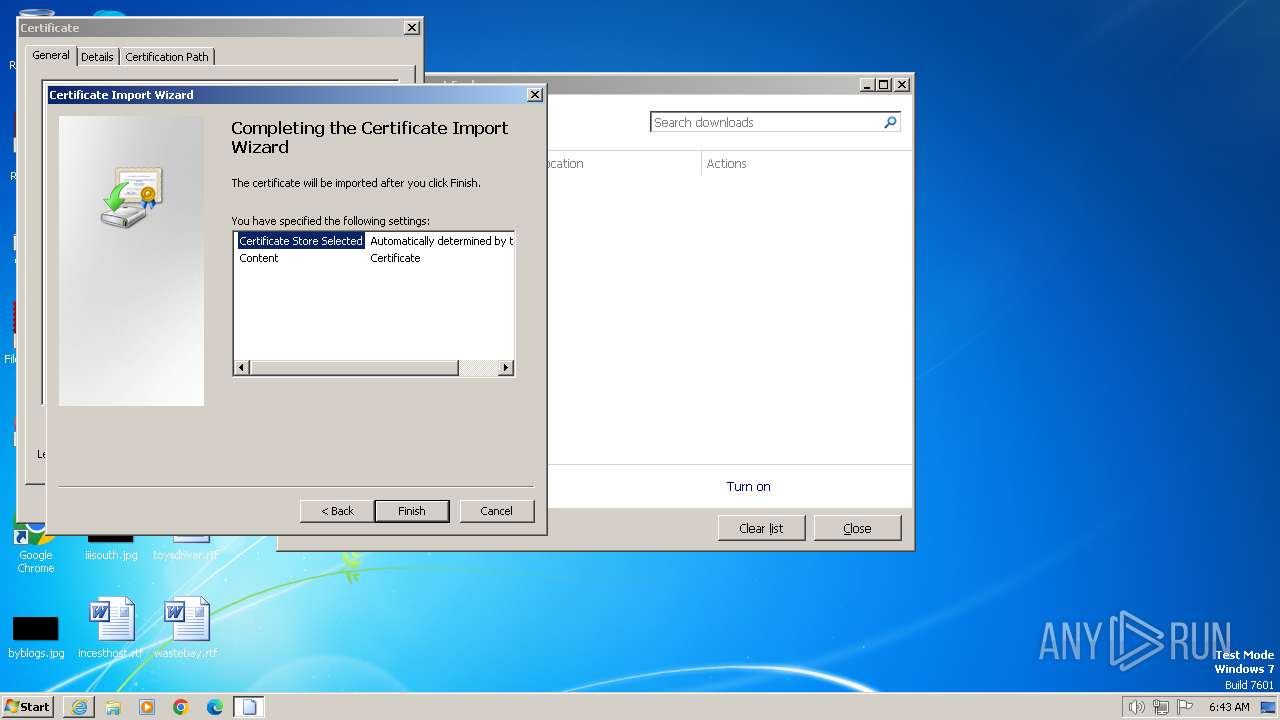This screenshot has width=1280, height=720.
Task: Launch Chrome from the taskbar
Action: pos(181,707)
